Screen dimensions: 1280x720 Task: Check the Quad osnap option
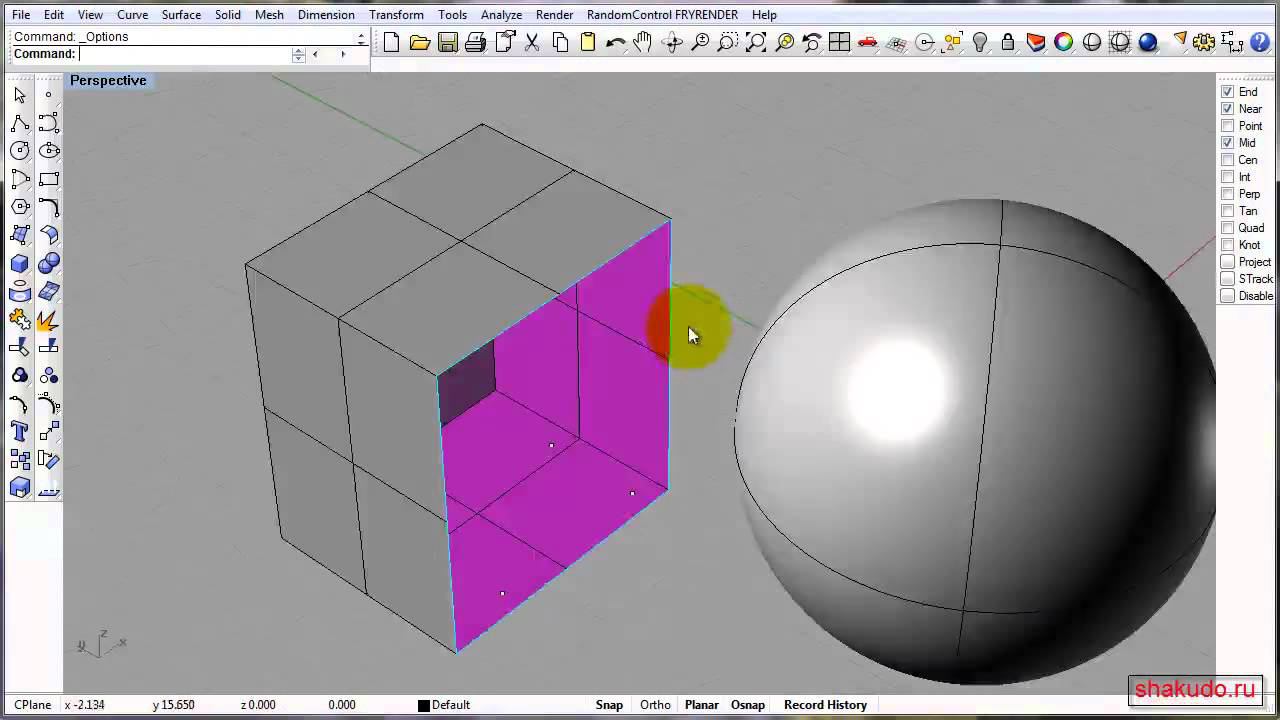(x=1228, y=228)
